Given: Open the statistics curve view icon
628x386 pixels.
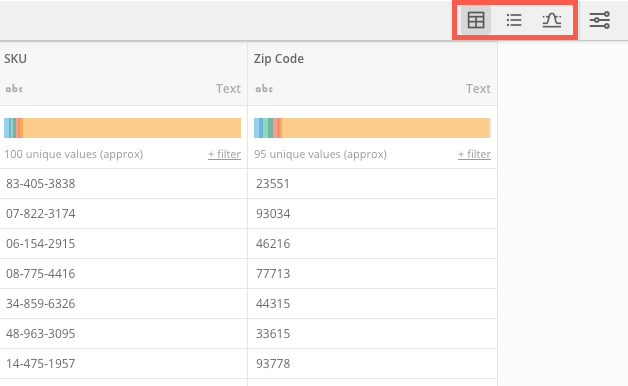Looking at the screenshot, I should pos(552,20).
